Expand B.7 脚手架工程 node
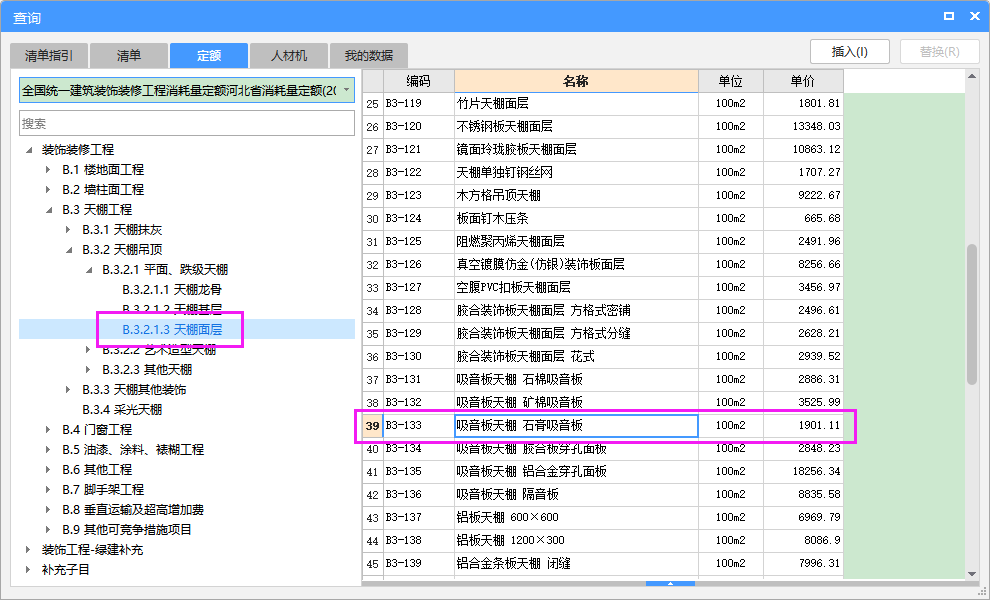This screenshot has width=990, height=600. (x=48, y=489)
